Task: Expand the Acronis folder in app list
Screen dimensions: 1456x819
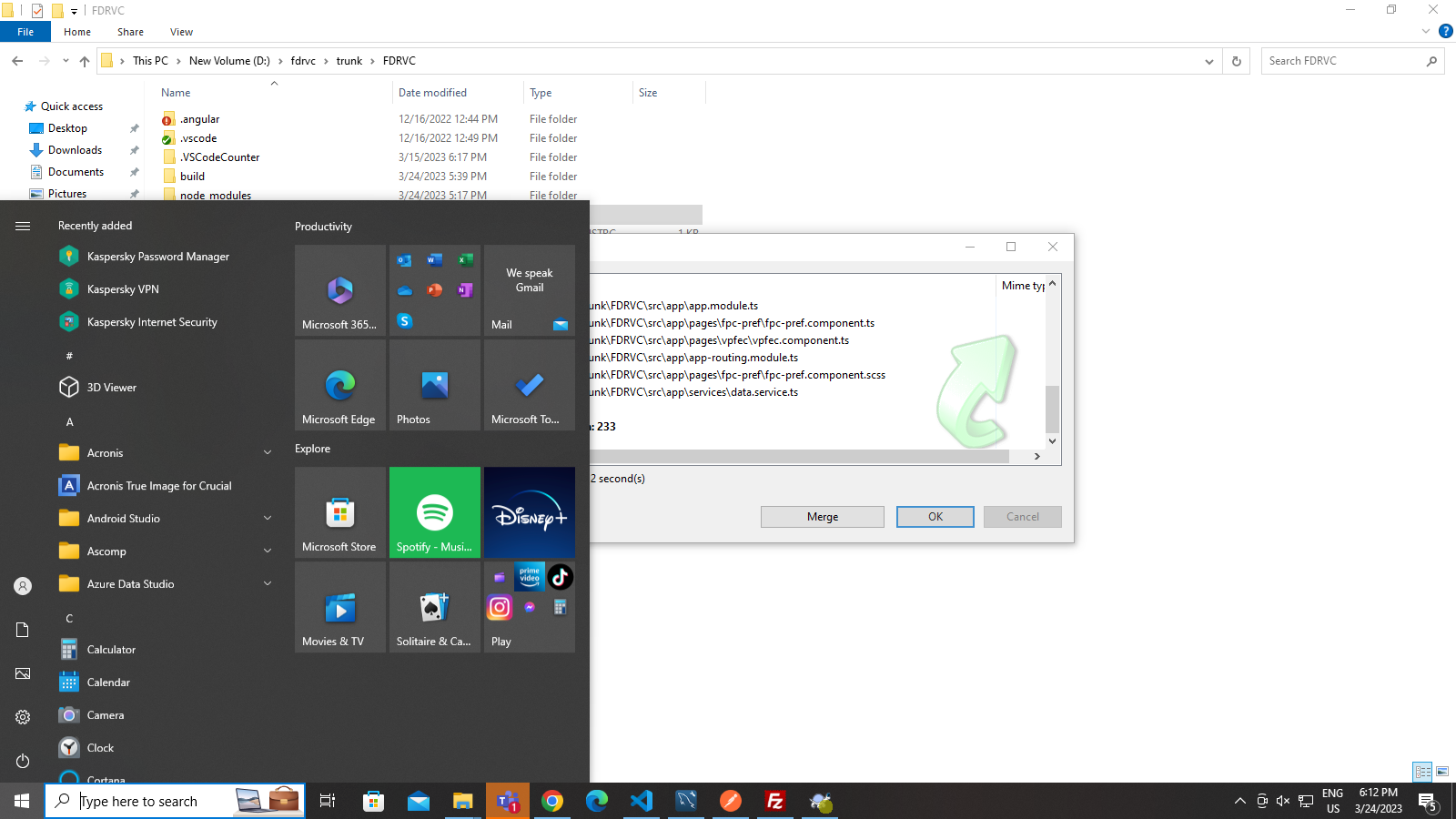Action: click(x=268, y=453)
